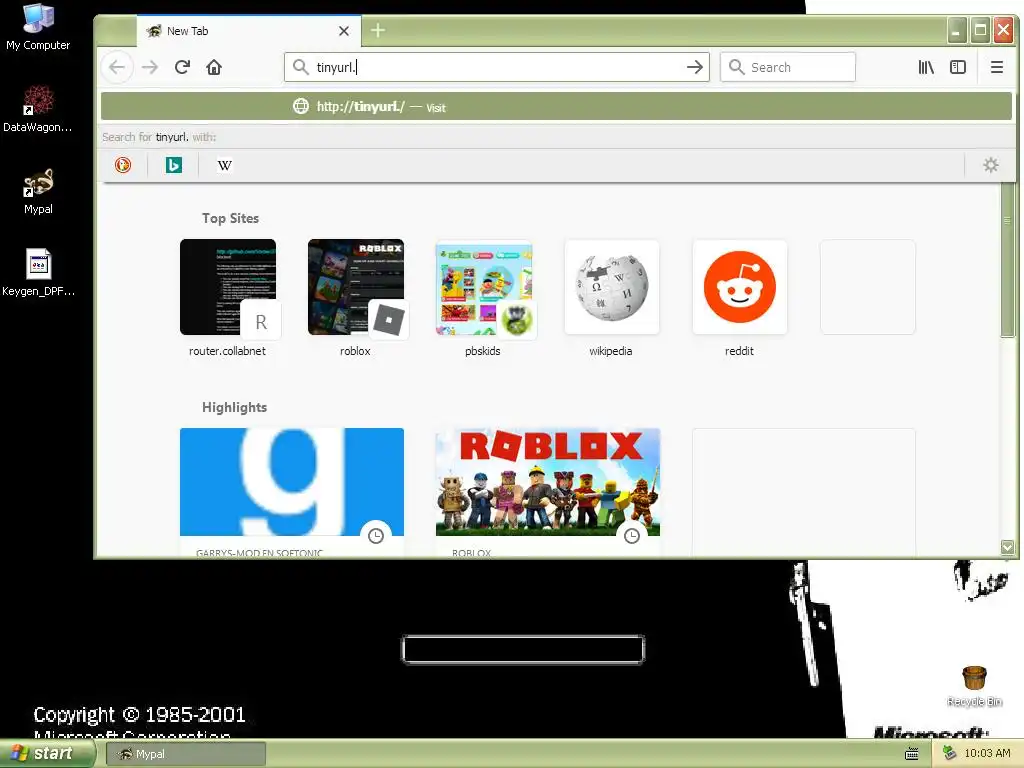This screenshot has width=1024, height=768.
Task: Minimize the Mypal browser window
Action: click(957, 31)
